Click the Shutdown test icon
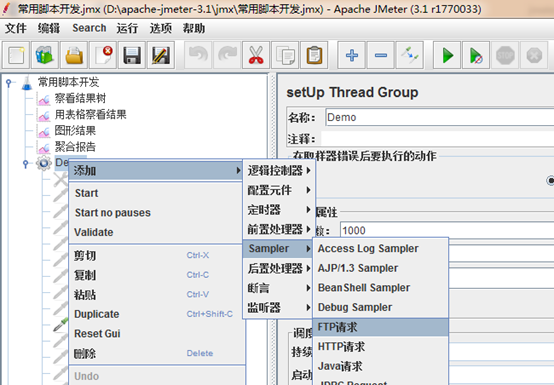This screenshot has height=385, width=554. pyautogui.click(x=534, y=55)
